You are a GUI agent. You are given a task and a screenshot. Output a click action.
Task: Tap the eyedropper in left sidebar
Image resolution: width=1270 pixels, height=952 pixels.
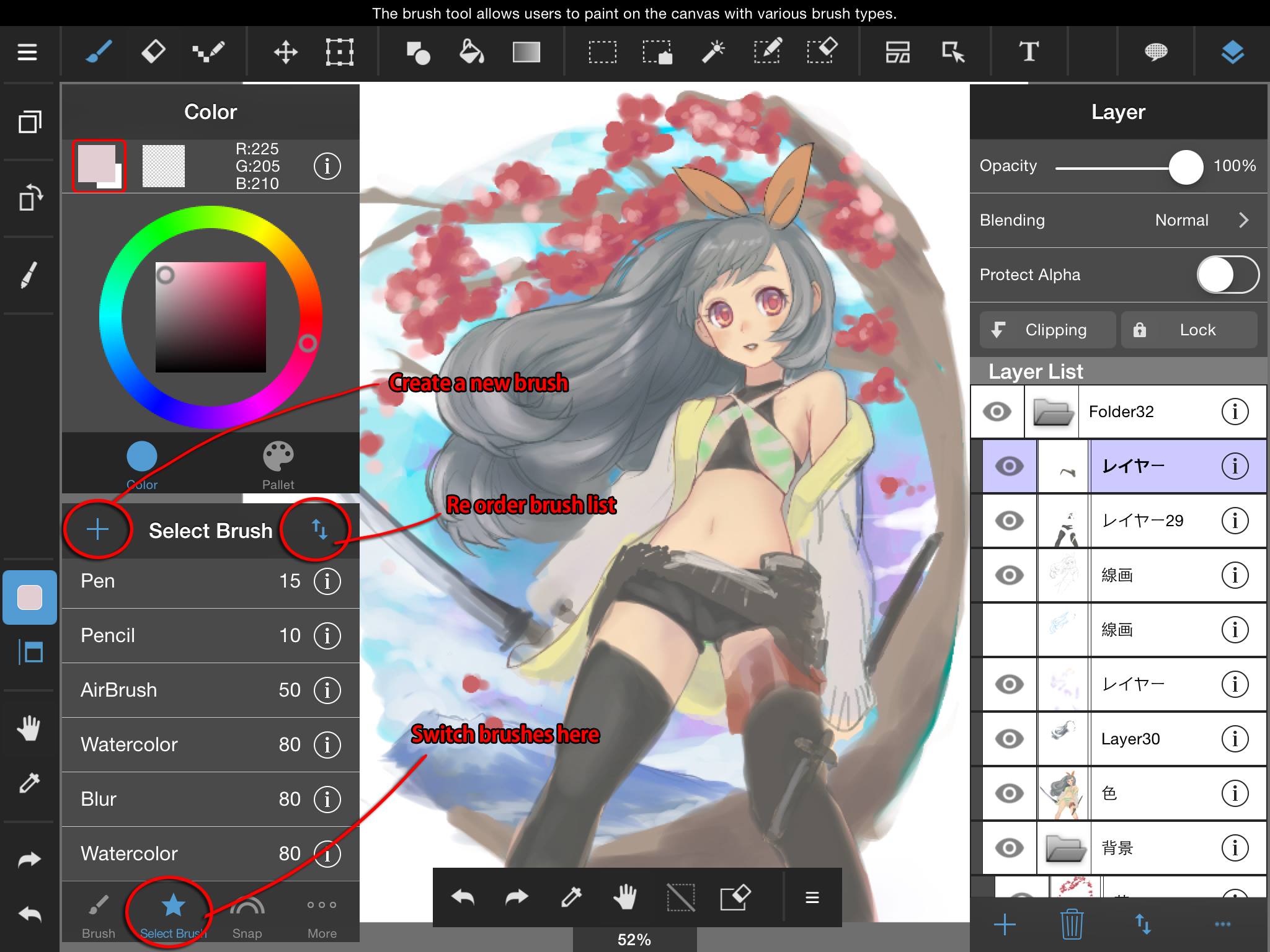coord(29,783)
